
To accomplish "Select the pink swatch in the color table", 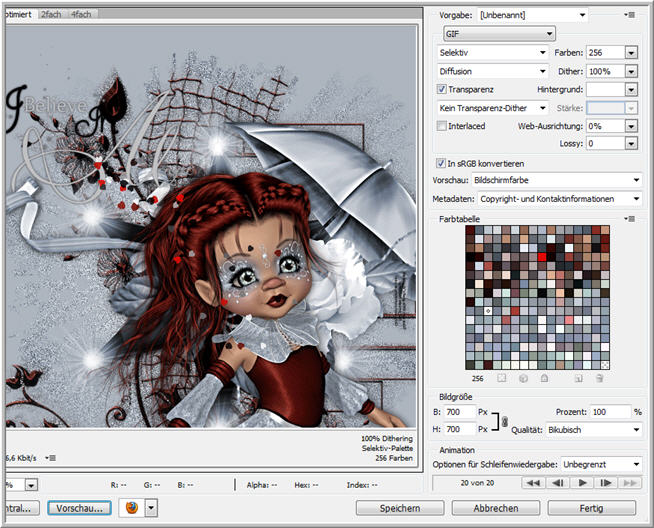I will click(x=569, y=320).
